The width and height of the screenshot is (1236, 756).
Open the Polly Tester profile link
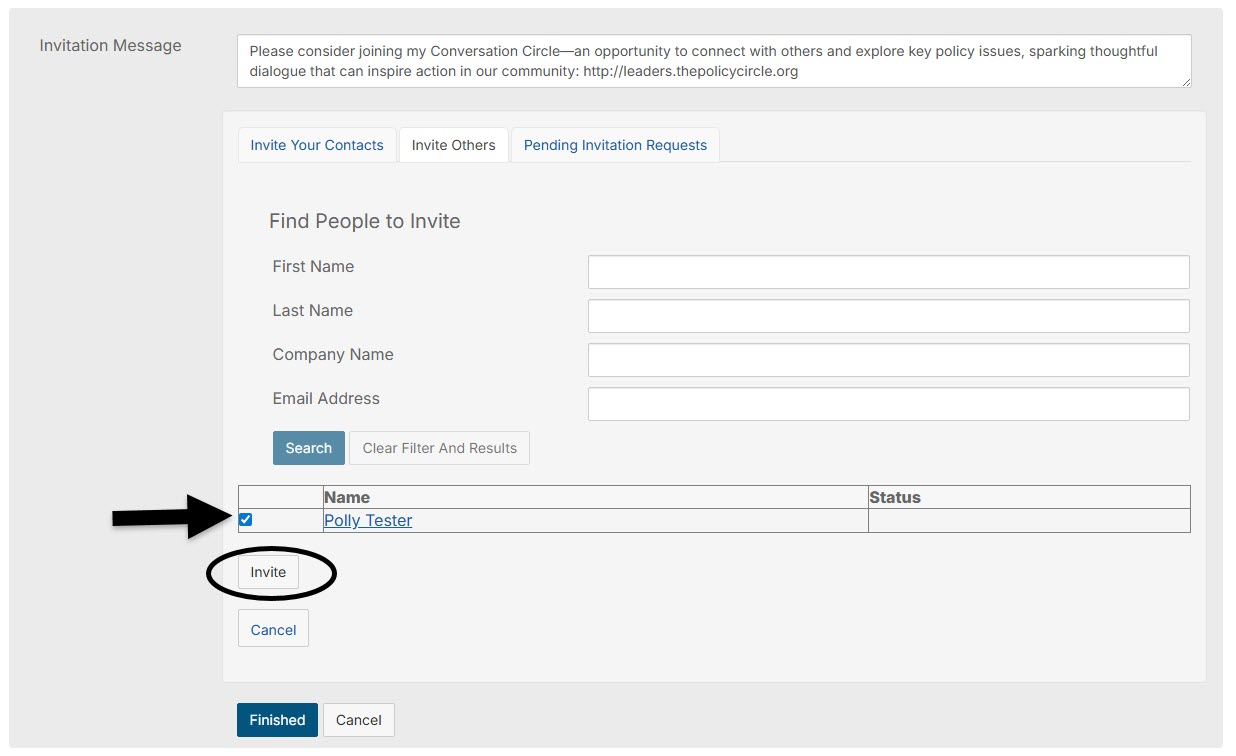(368, 521)
